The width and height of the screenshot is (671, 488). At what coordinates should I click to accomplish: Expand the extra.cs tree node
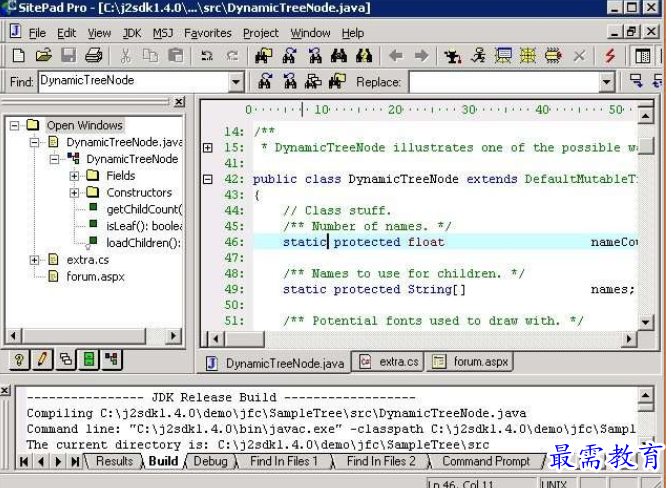click(x=35, y=260)
